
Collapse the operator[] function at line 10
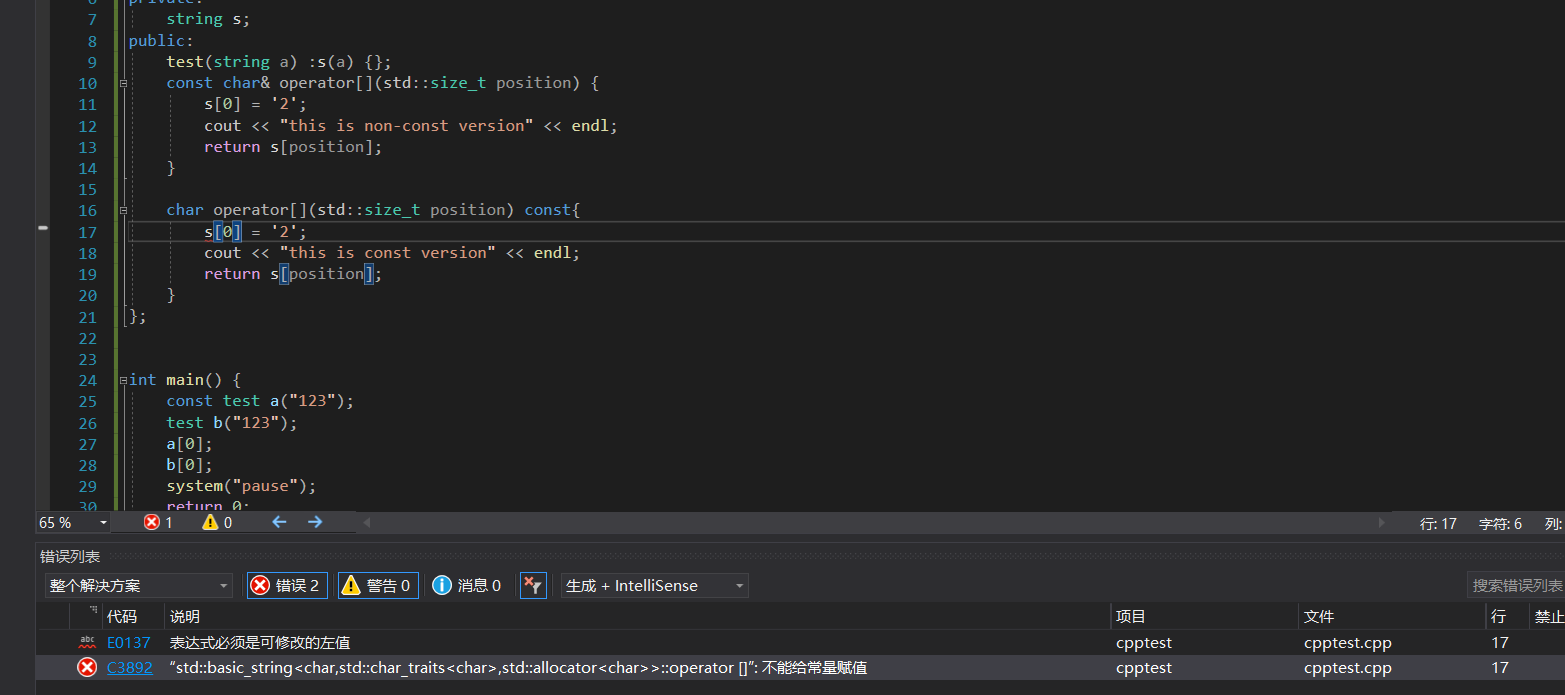pos(123,84)
